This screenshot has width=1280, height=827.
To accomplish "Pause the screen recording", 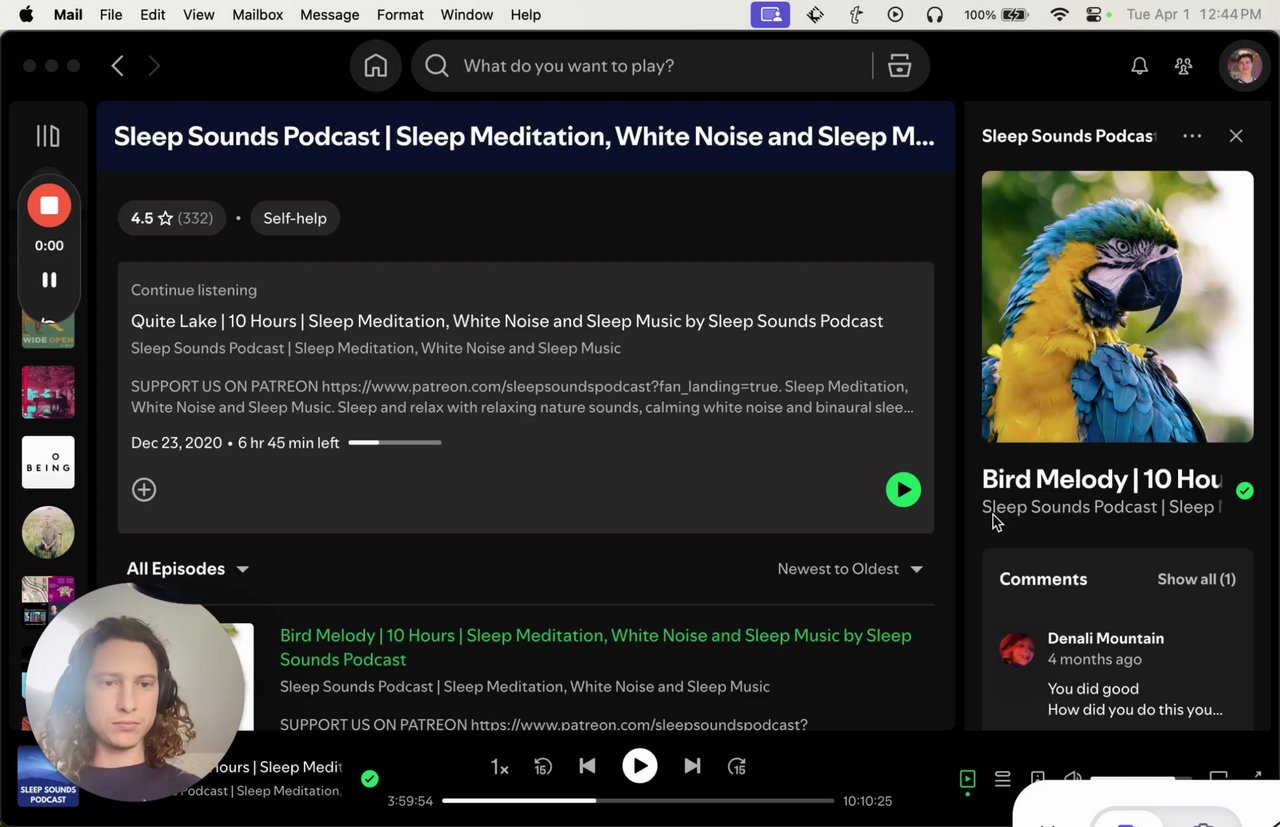I will [49, 280].
